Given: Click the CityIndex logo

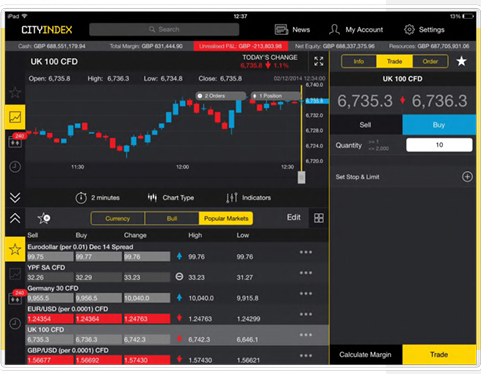Looking at the screenshot, I should [x=47, y=30].
